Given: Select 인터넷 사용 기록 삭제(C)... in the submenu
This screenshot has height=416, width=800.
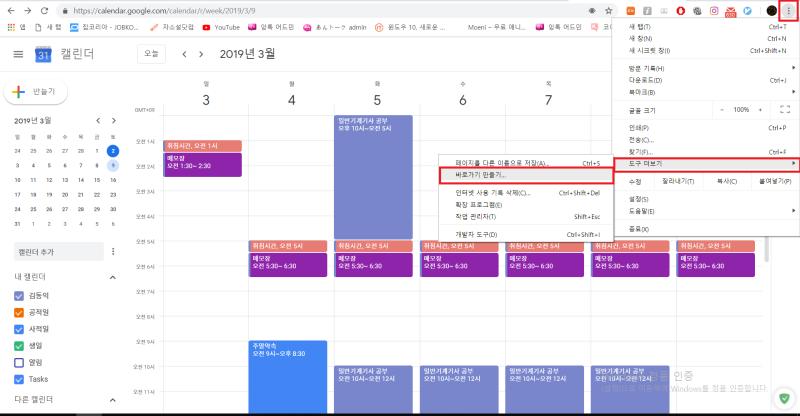Looking at the screenshot, I should (526, 193).
